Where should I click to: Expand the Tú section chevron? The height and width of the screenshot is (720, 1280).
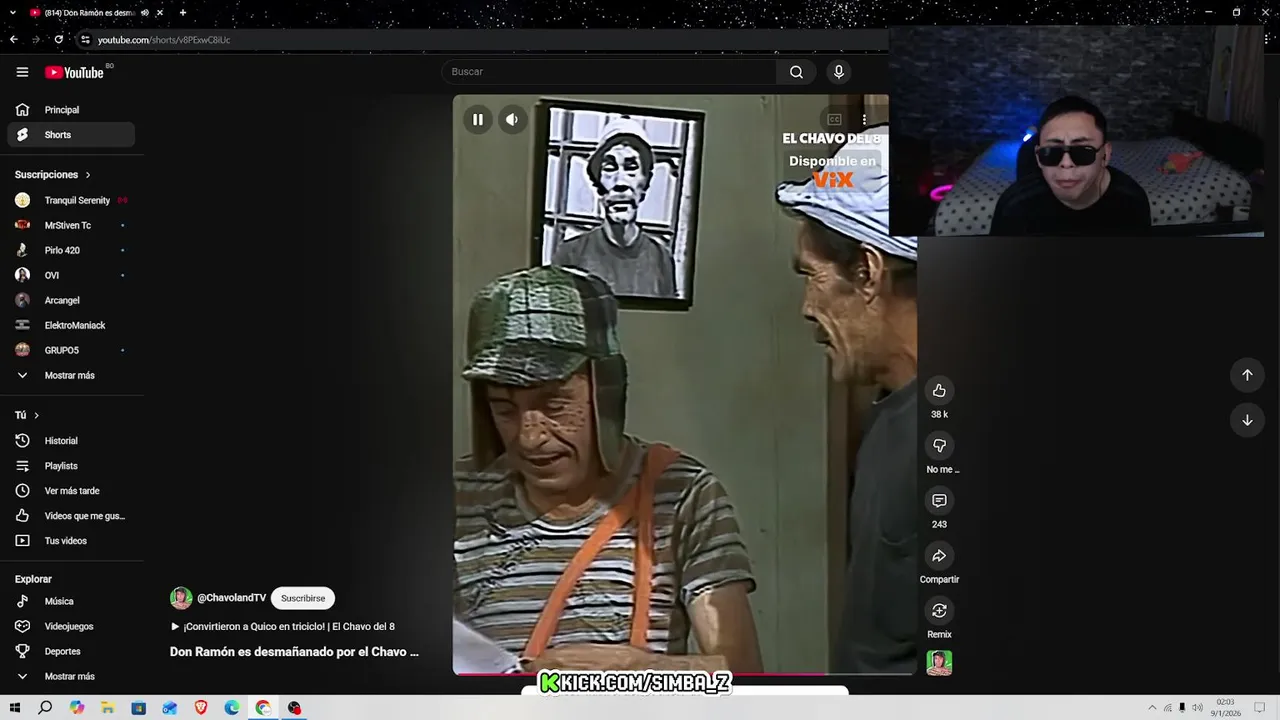(37, 415)
